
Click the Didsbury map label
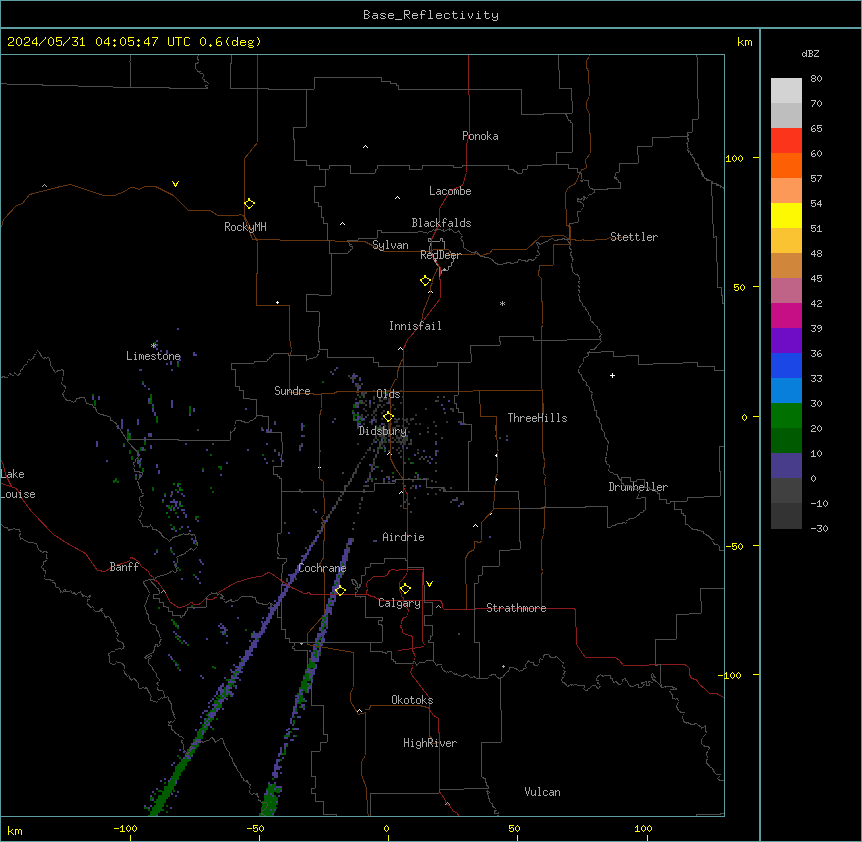point(383,431)
